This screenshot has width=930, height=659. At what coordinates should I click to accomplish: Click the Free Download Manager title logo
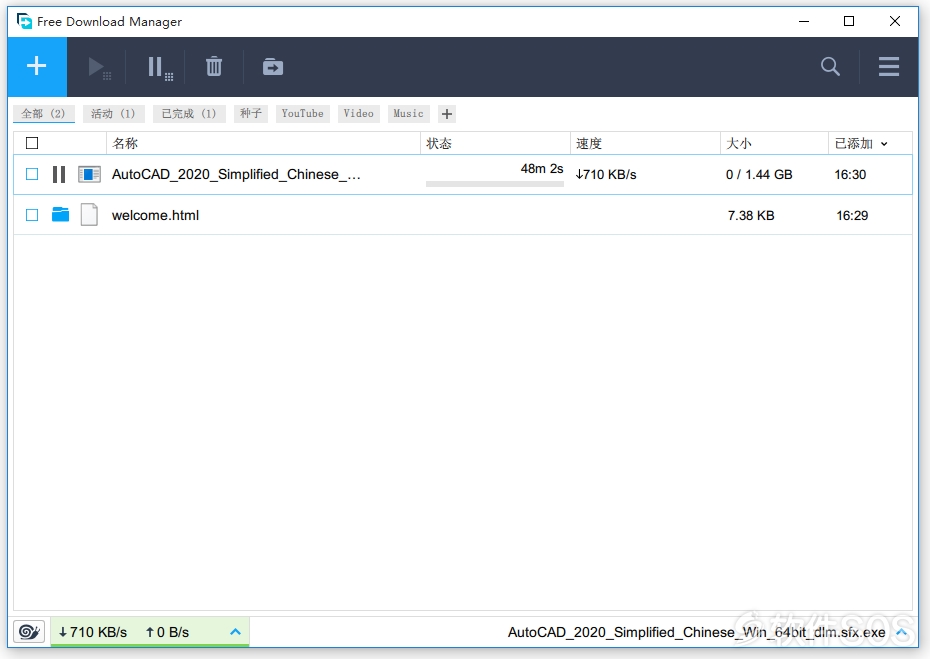tap(24, 21)
